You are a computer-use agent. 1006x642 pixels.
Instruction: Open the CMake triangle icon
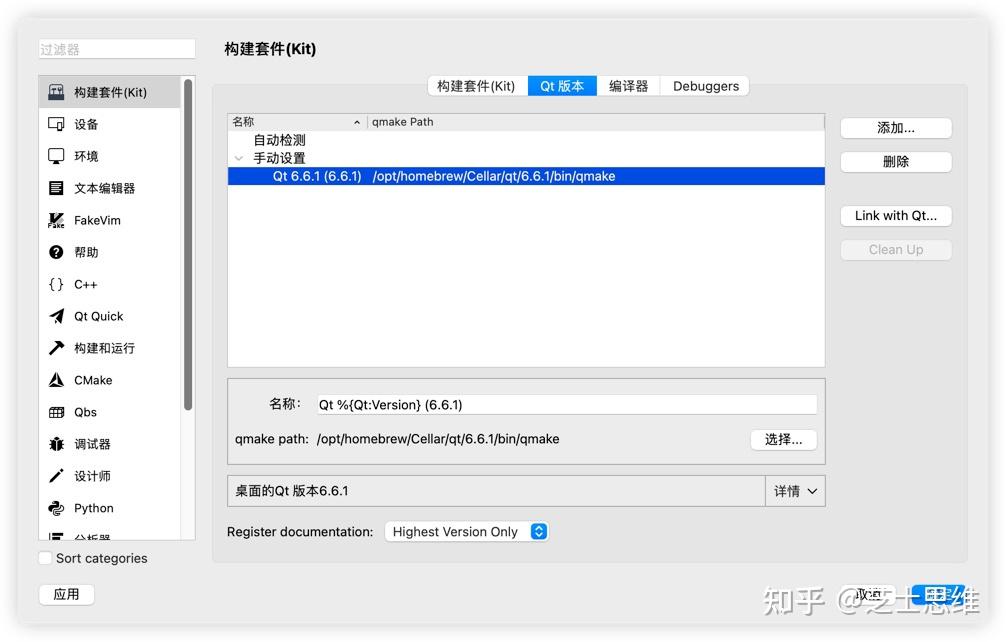[x=56, y=380]
